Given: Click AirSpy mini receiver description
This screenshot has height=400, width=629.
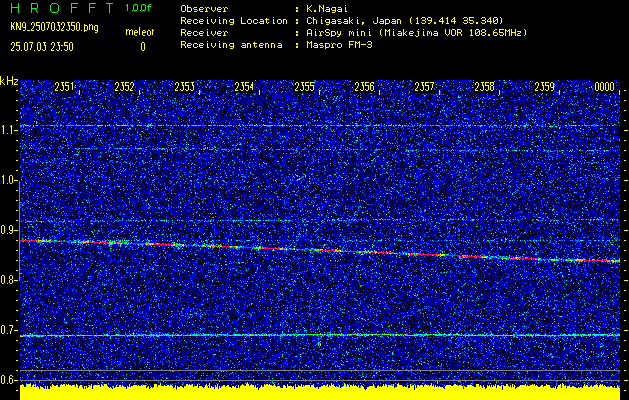Looking at the screenshot, I should tap(416, 33).
